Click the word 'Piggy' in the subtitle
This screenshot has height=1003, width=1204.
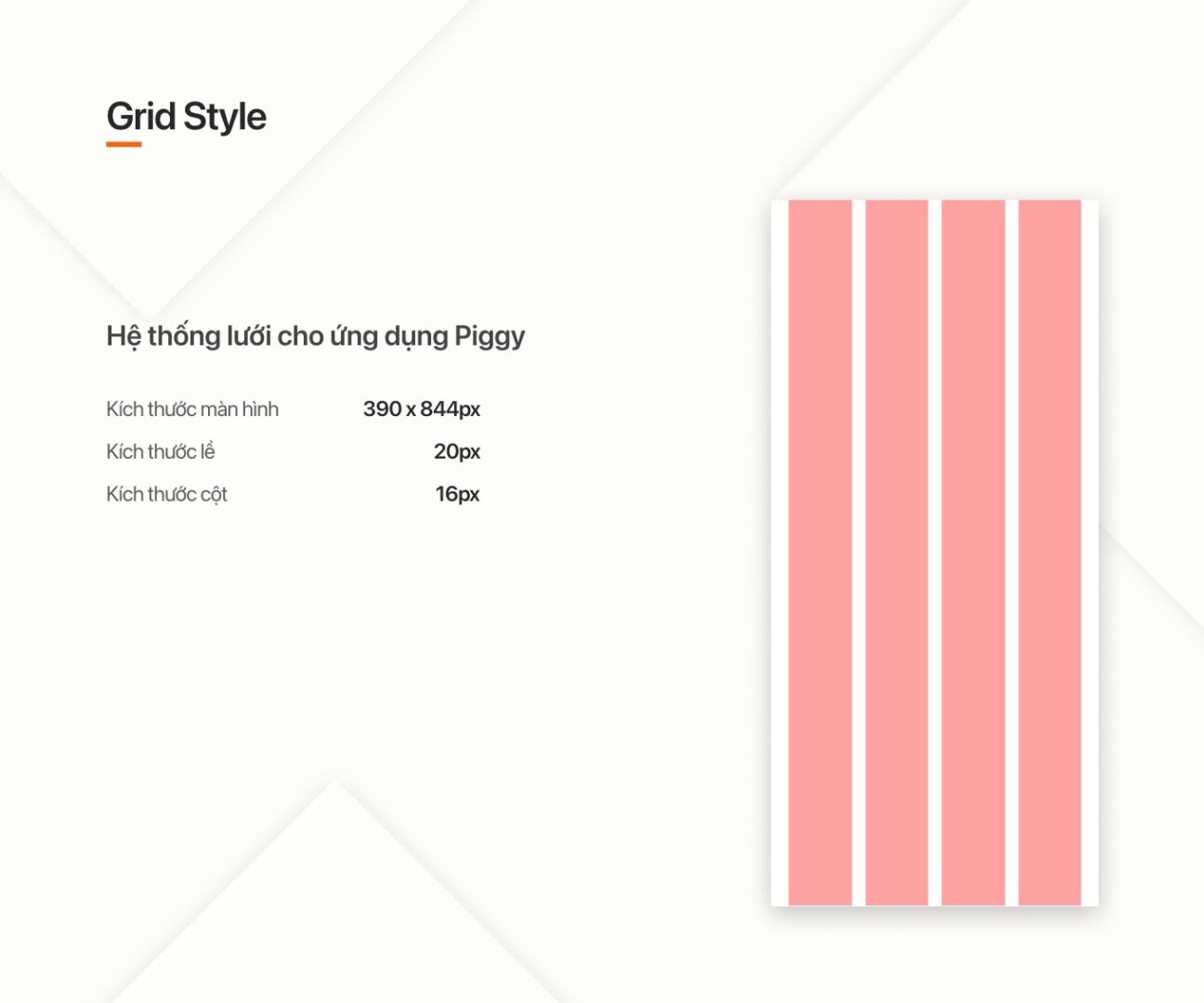point(490,337)
